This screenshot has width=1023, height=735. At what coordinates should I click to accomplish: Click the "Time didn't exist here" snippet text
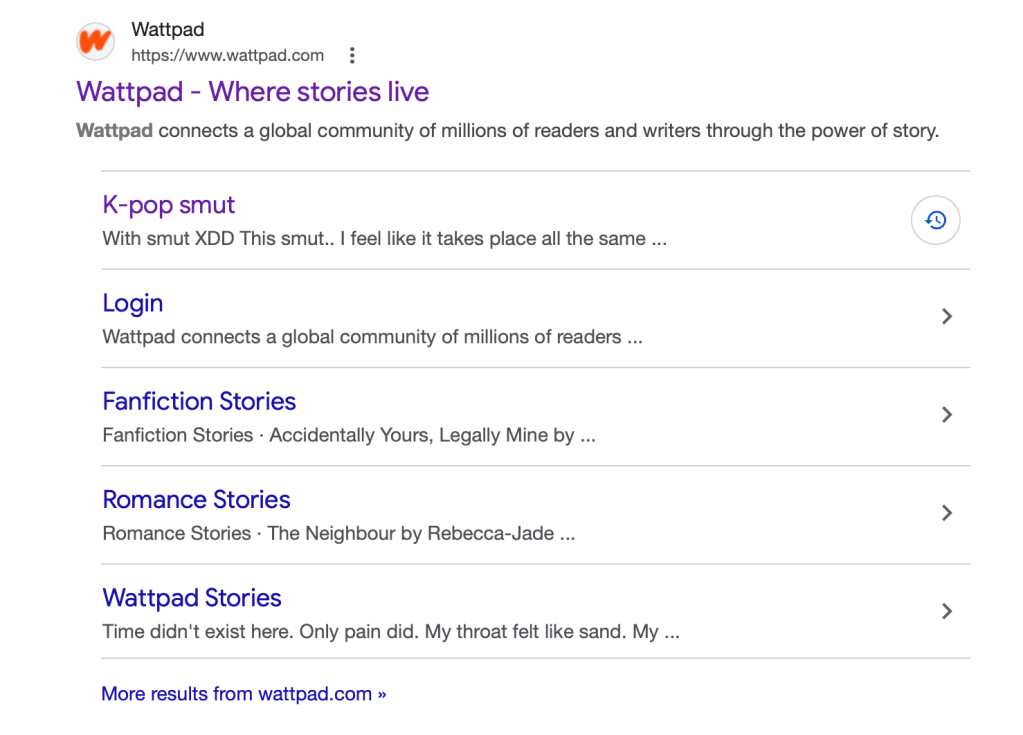391,631
